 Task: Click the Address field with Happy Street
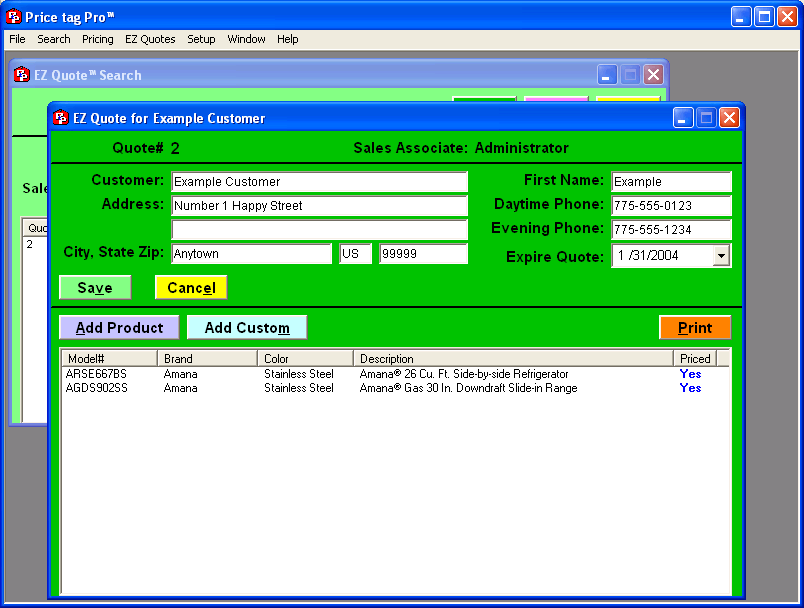319,206
